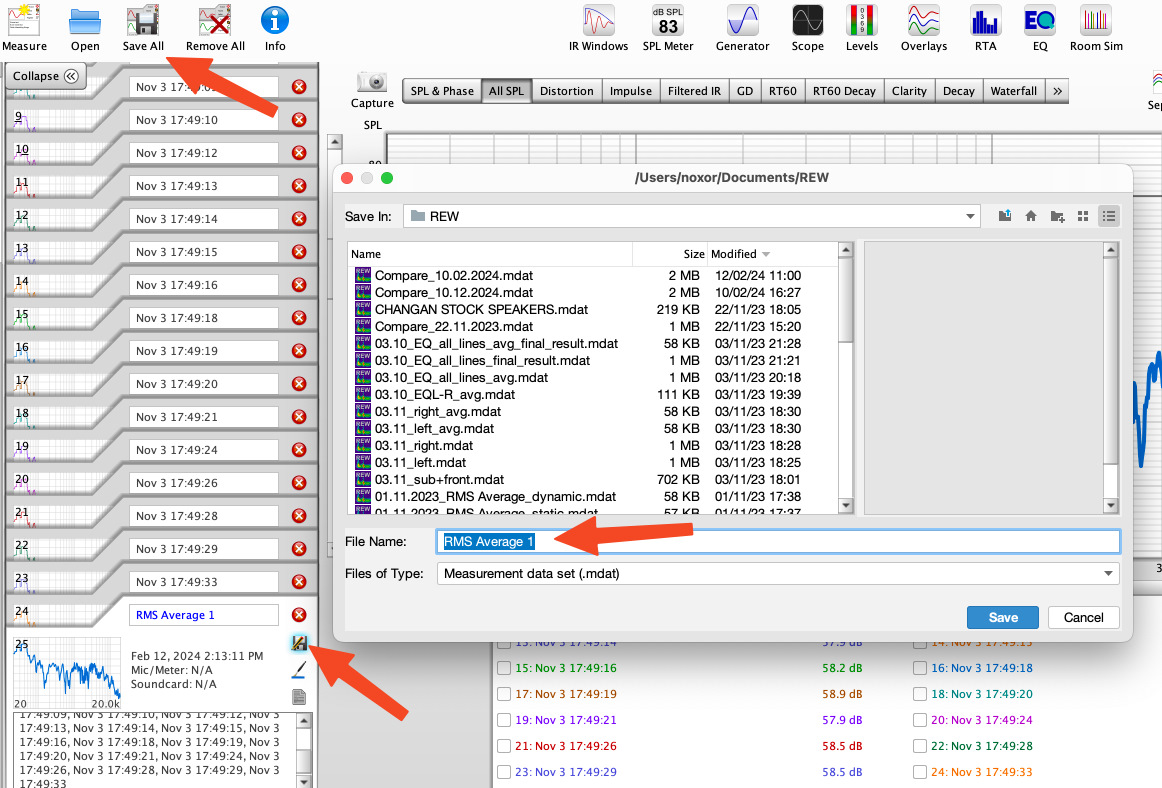This screenshot has height=788, width=1162.
Task: Check the 20: Nov 3 17:49:24 trace box
Action: coord(920,720)
